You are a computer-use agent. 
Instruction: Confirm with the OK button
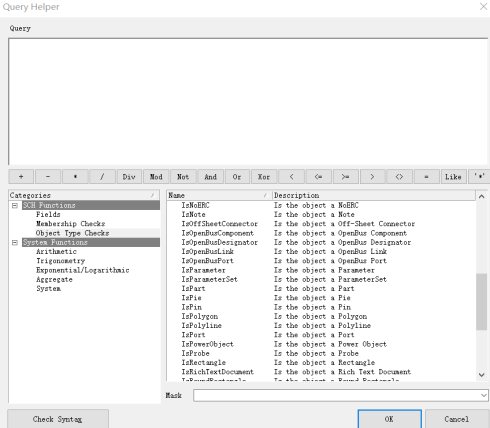(x=389, y=419)
